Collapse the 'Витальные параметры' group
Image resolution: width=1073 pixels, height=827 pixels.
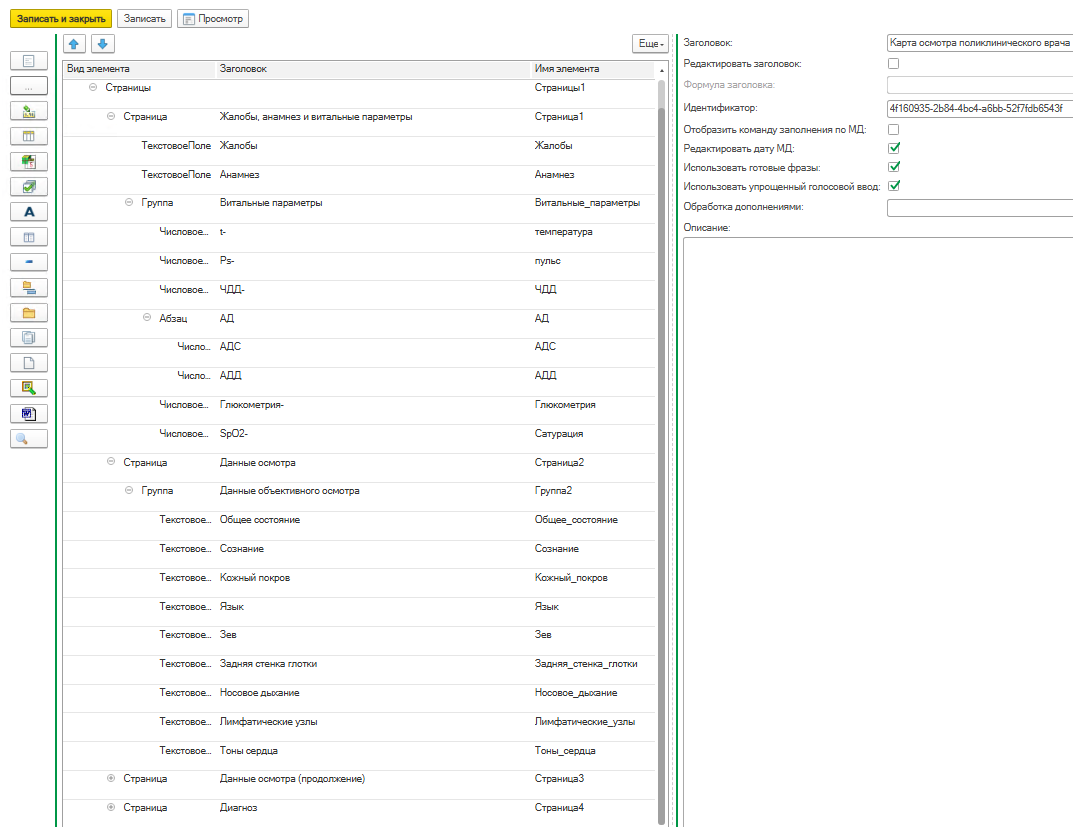[129, 203]
